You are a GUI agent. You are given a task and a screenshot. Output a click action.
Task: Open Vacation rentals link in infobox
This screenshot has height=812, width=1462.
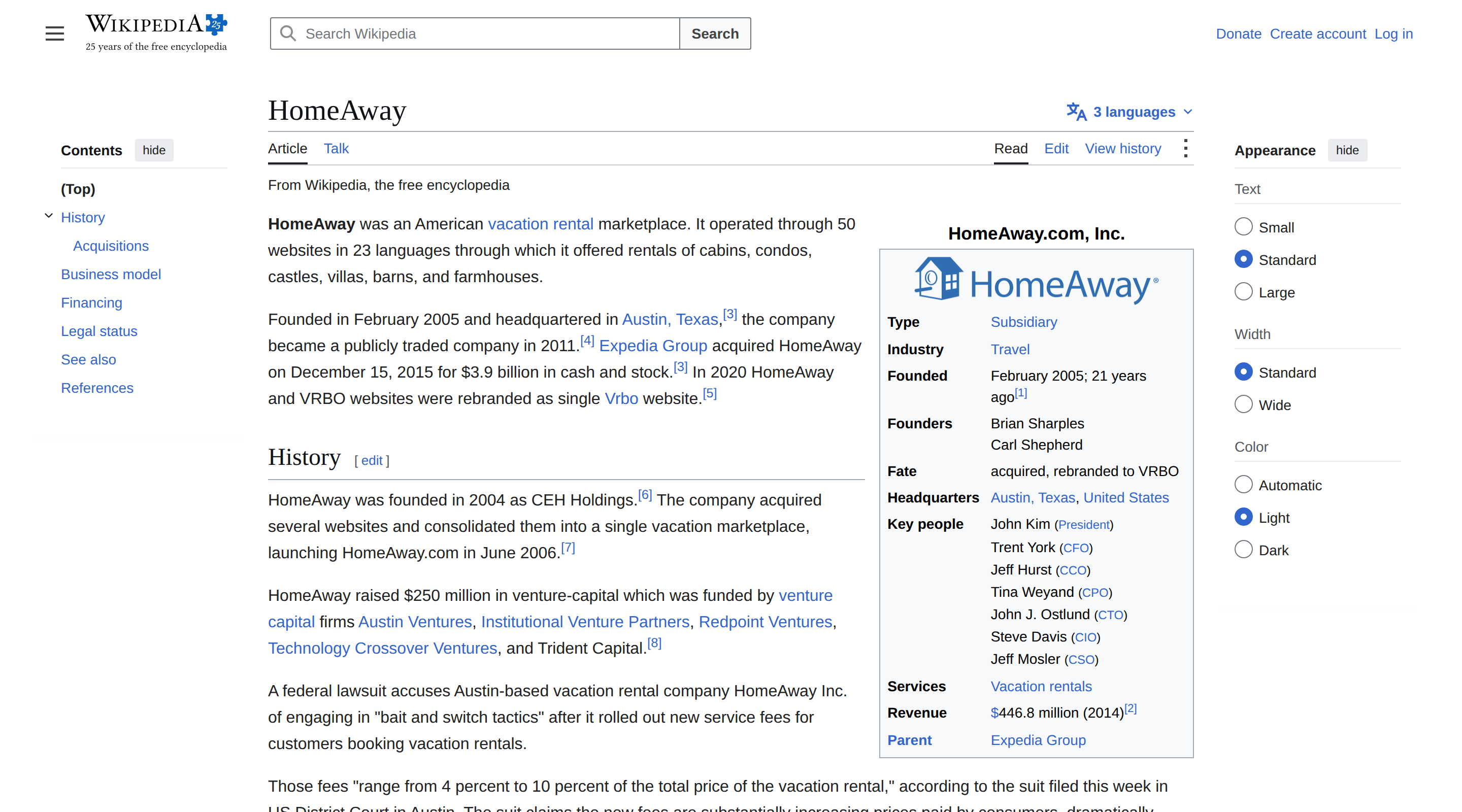tap(1041, 687)
